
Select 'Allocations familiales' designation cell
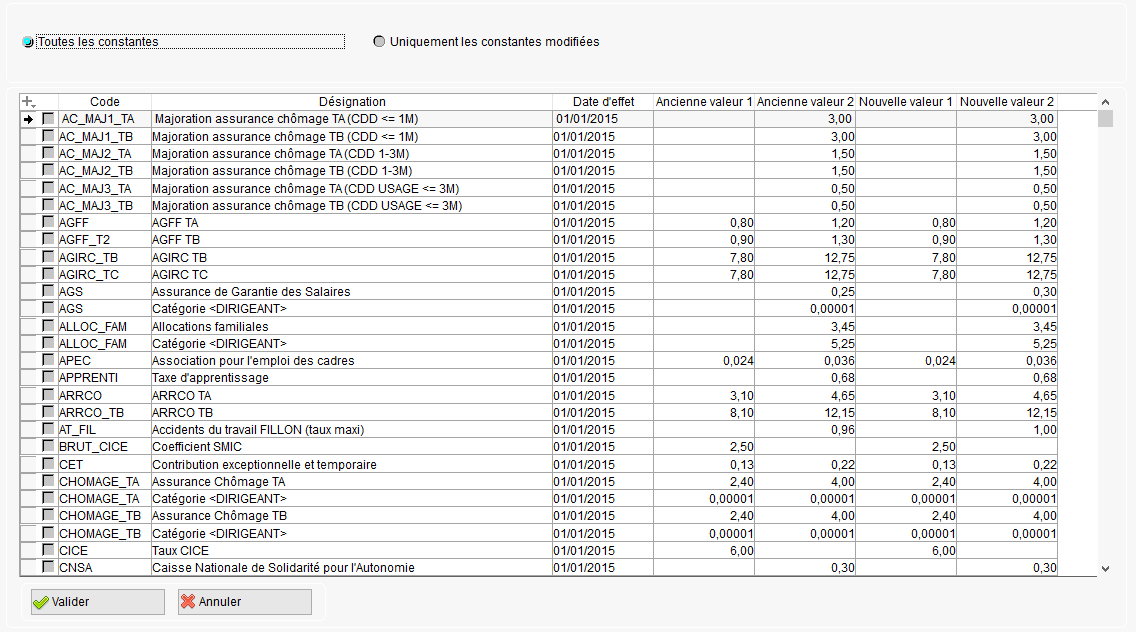click(351, 326)
